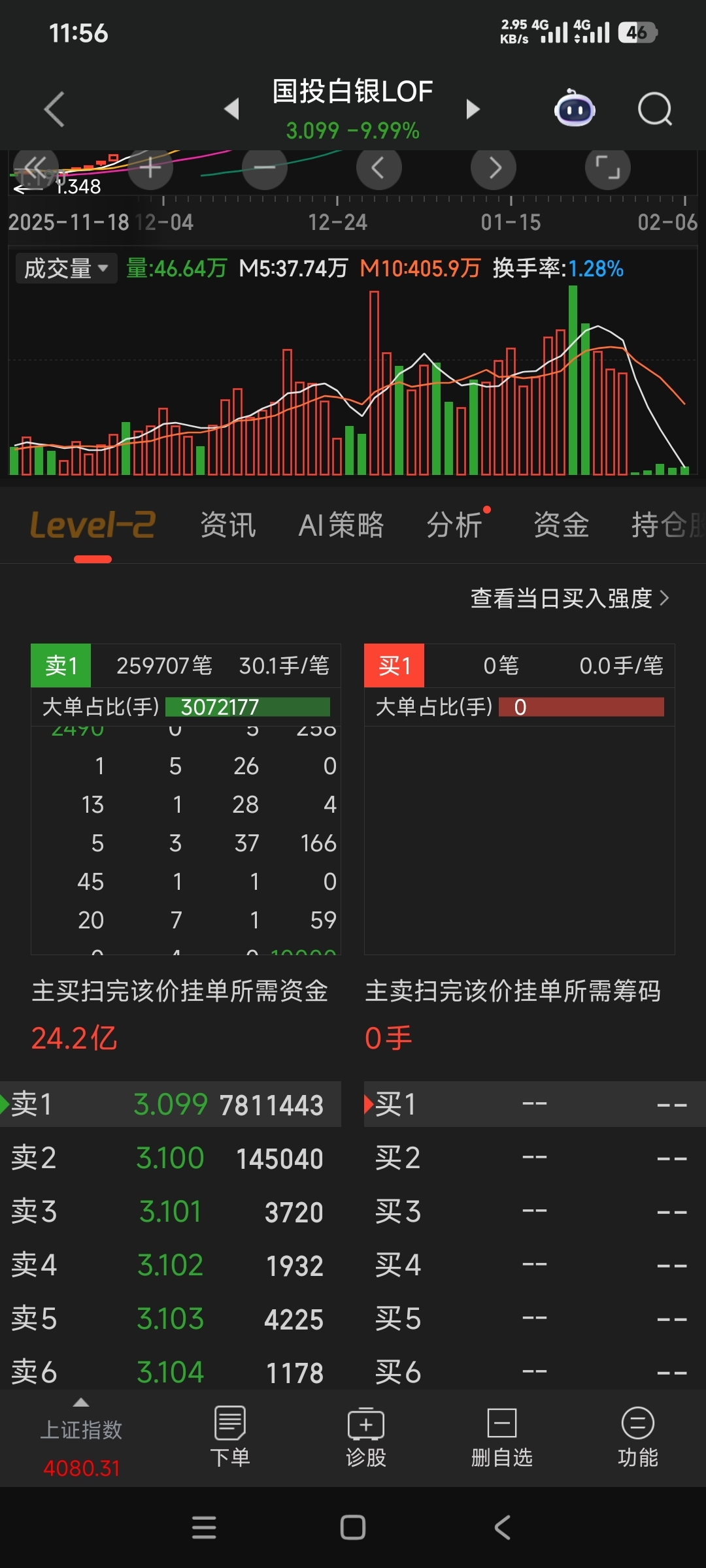The width and height of the screenshot is (706, 1568).
Task: Select the 买1 bid row
Action: (x=535, y=1104)
